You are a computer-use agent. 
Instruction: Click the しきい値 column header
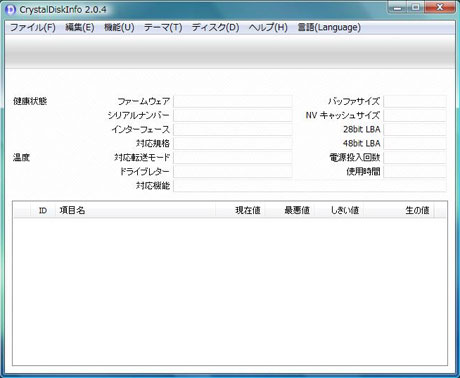(339, 210)
